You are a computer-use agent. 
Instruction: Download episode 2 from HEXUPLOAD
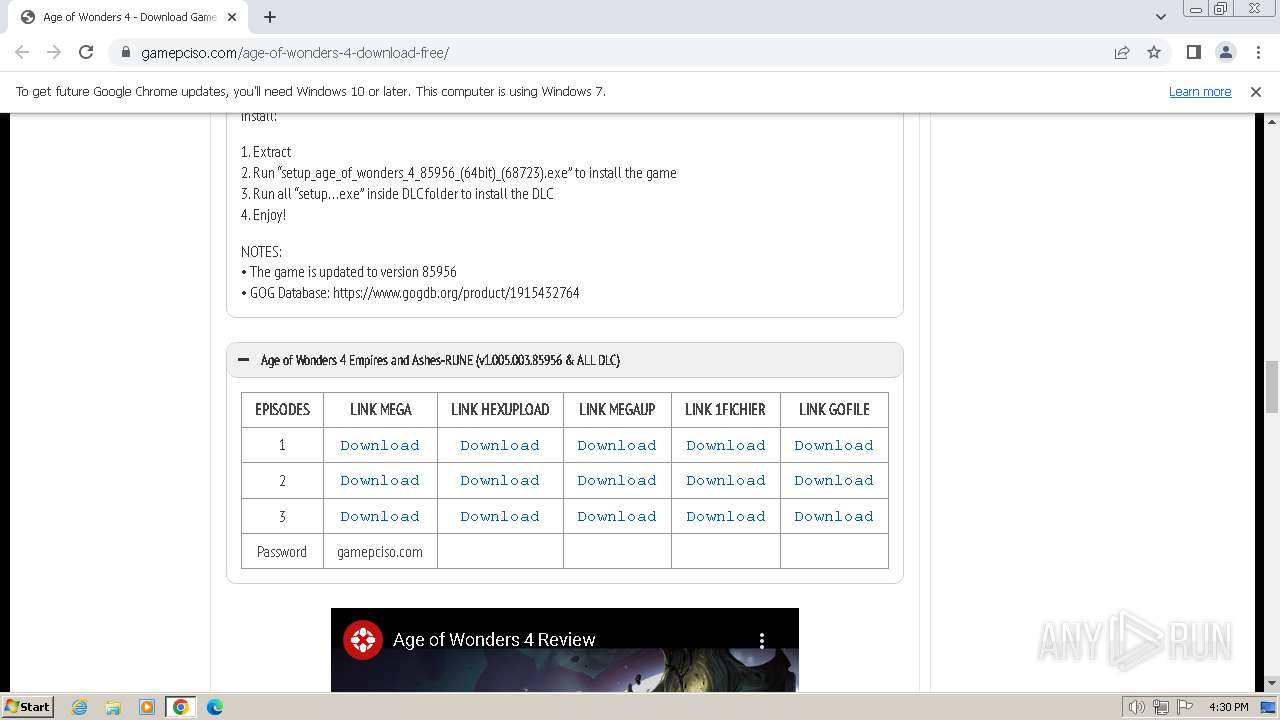500,480
